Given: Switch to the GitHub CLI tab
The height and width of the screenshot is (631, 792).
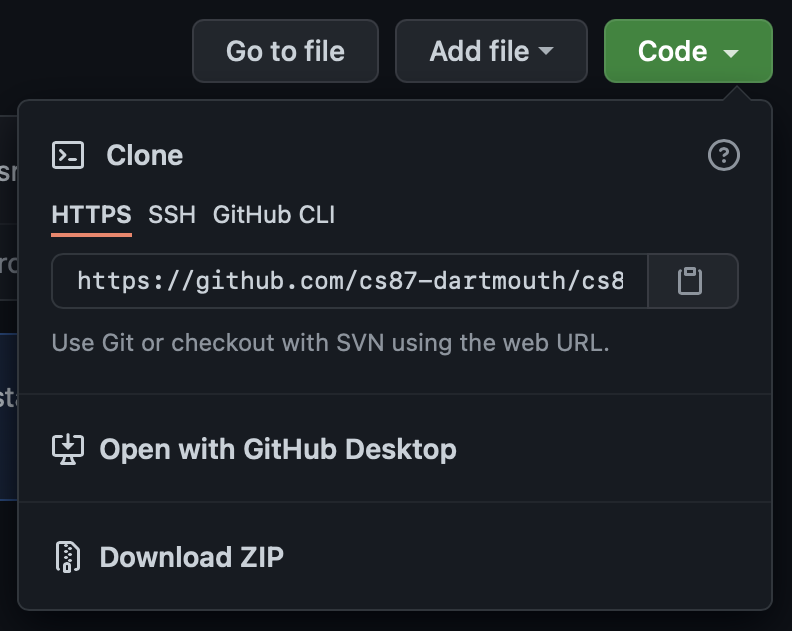Looking at the screenshot, I should [274, 214].
